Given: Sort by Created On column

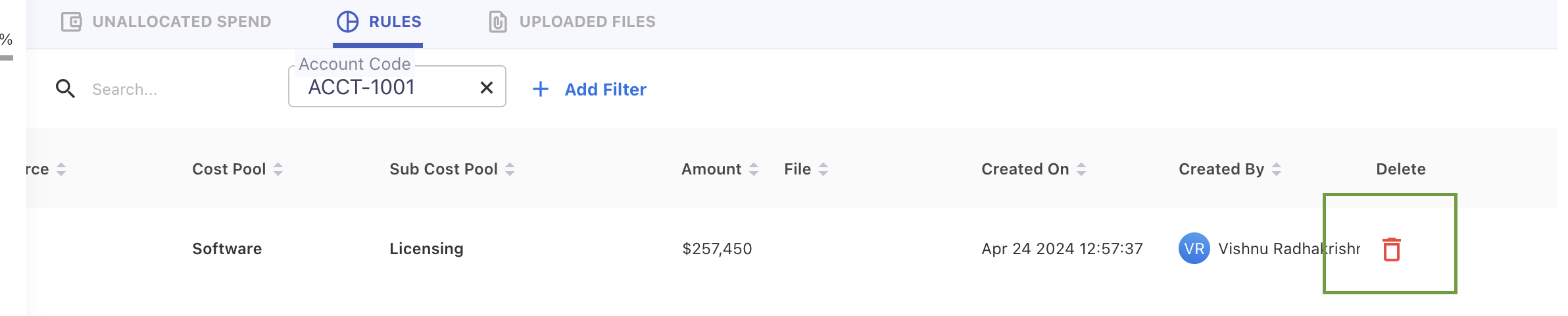Looking at the screenshot, I should tap(1081, 169).
